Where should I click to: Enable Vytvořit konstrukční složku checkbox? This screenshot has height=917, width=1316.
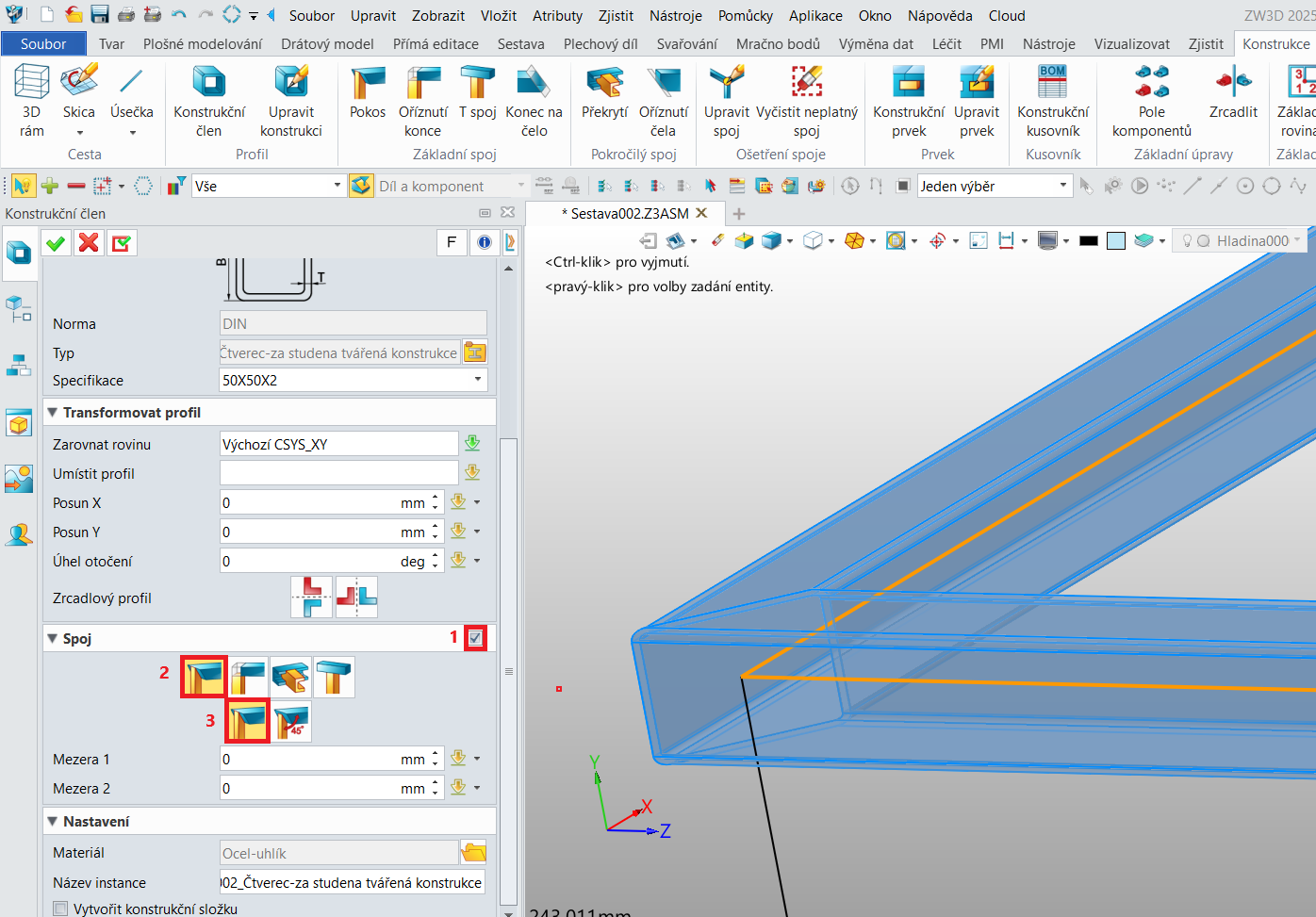click(61, 909)
